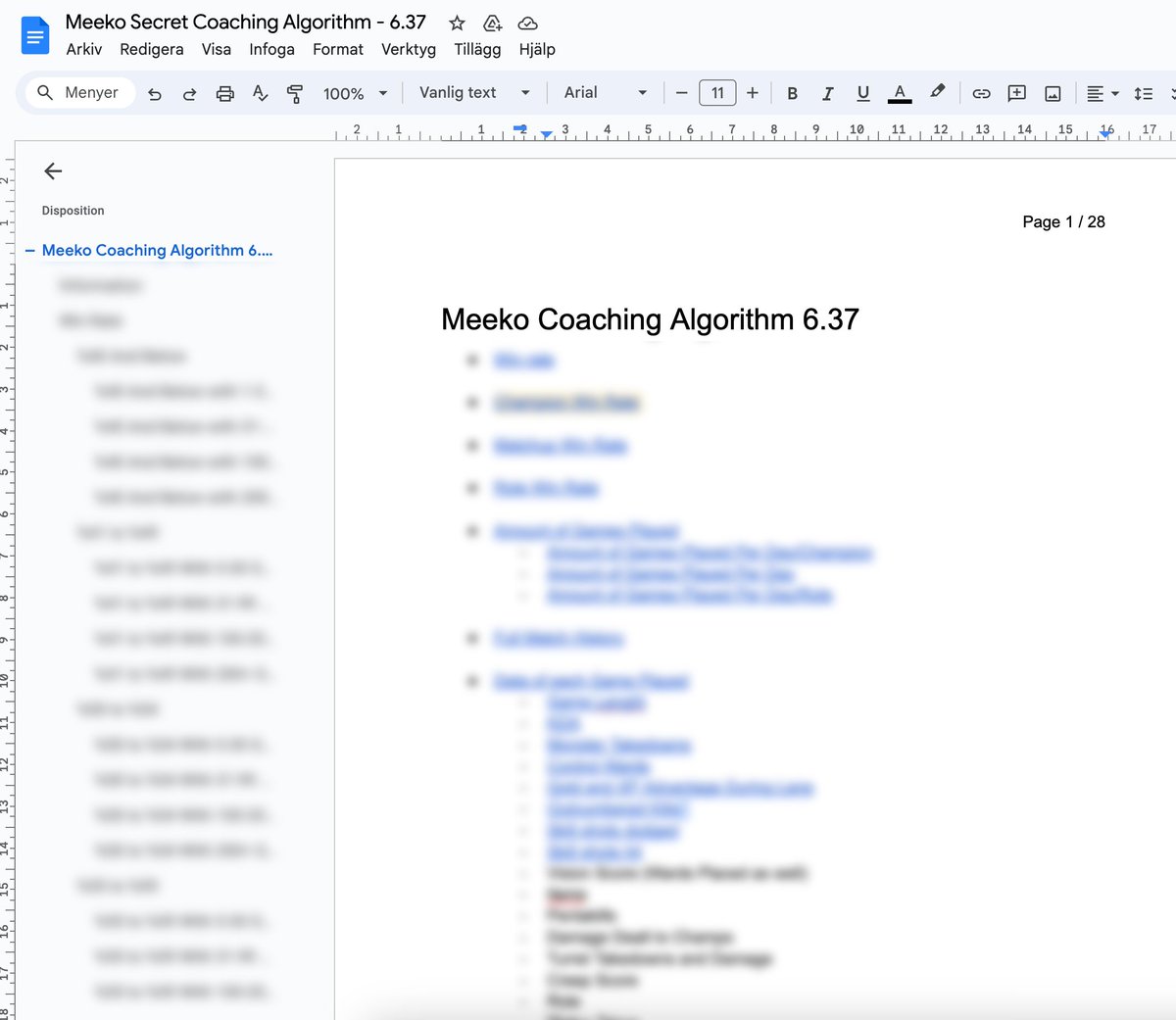Image resolution: width=1176 pixels, height=1020 pixels.
Task: Rename the document title in header
Action: point(245,22)
